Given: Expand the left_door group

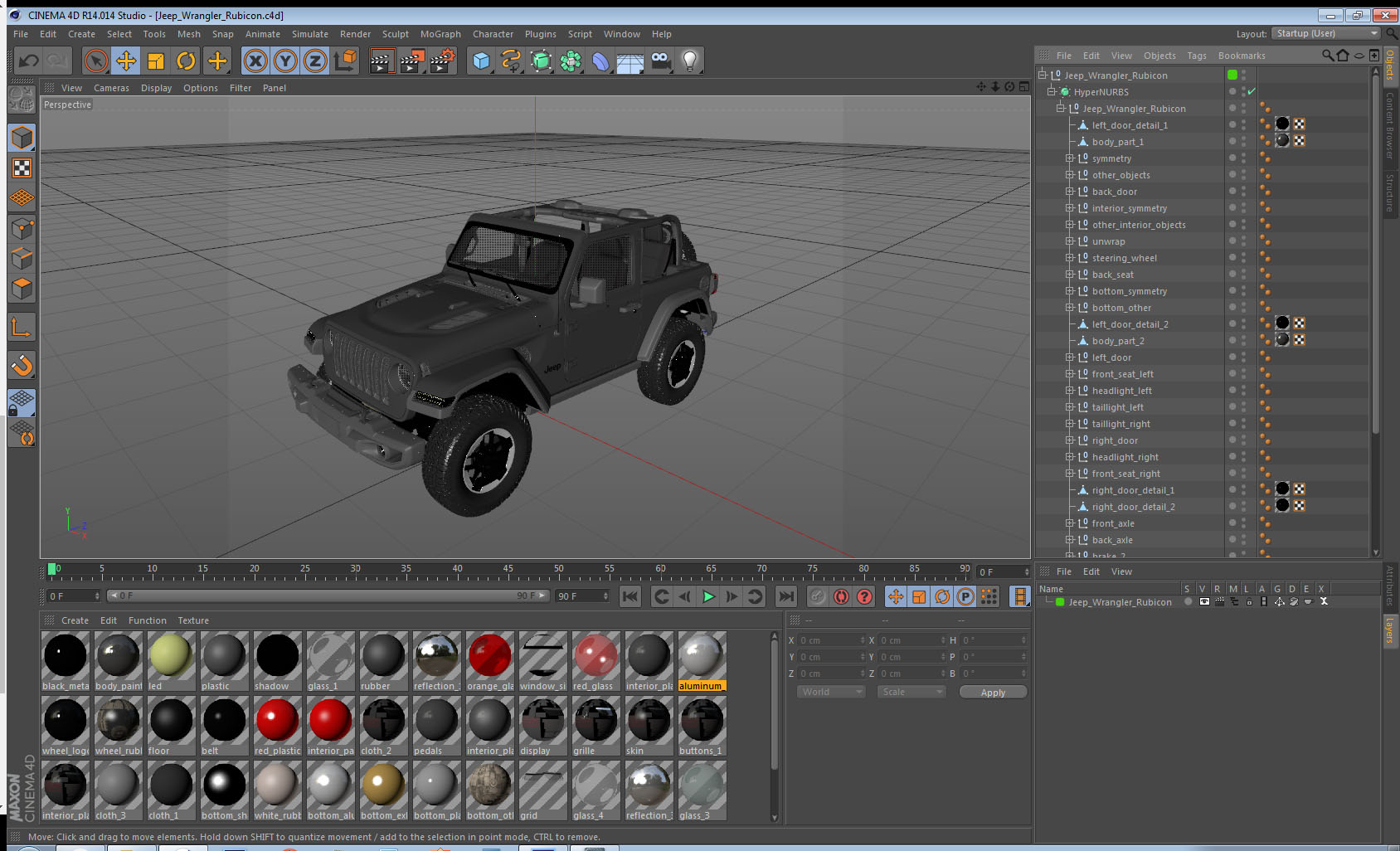Looking at the screenshot, I should (x=1070, y=357).
